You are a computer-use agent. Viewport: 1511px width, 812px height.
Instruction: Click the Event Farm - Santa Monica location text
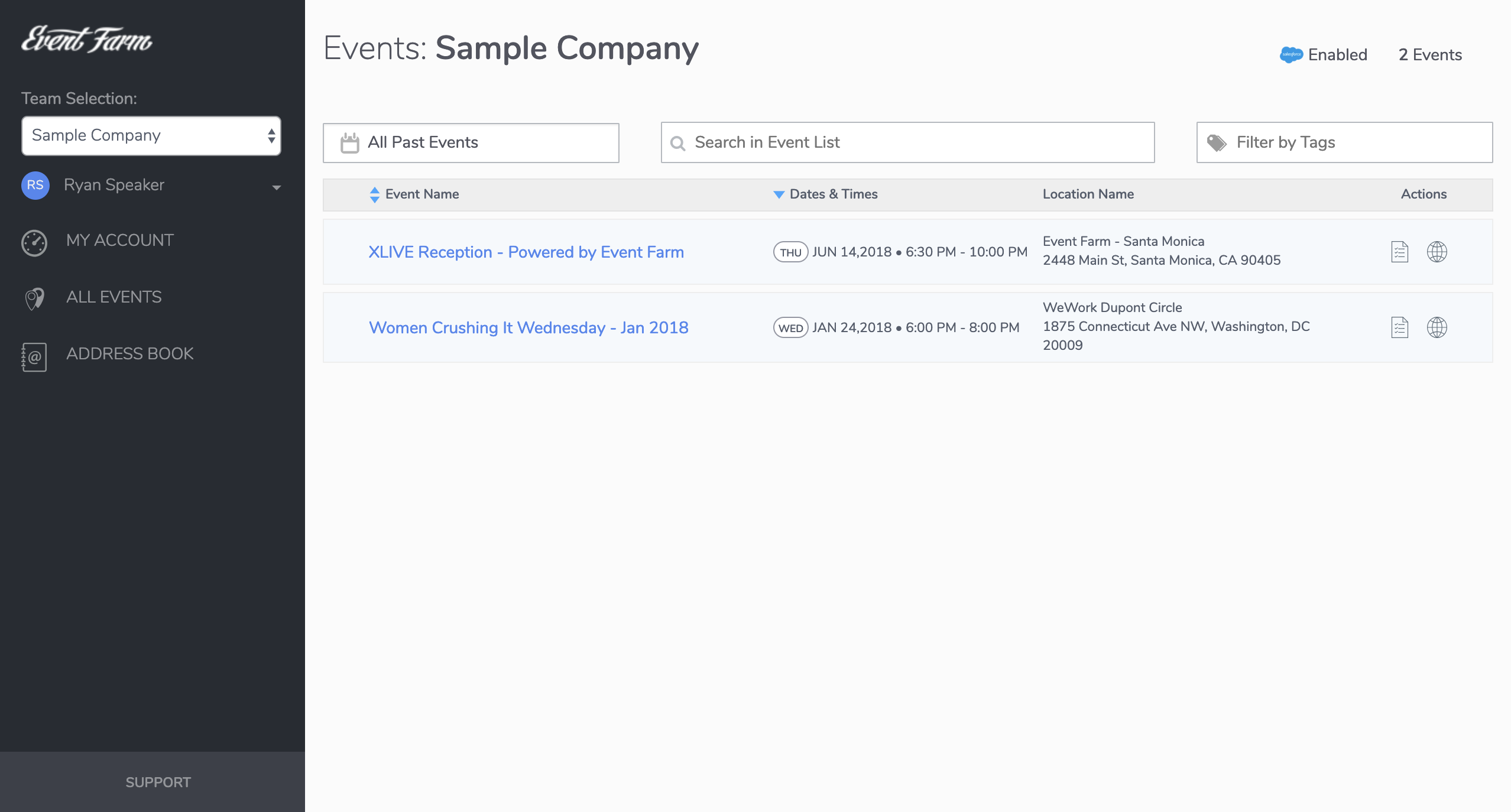pyautogui.click(x=1124, y=242)
